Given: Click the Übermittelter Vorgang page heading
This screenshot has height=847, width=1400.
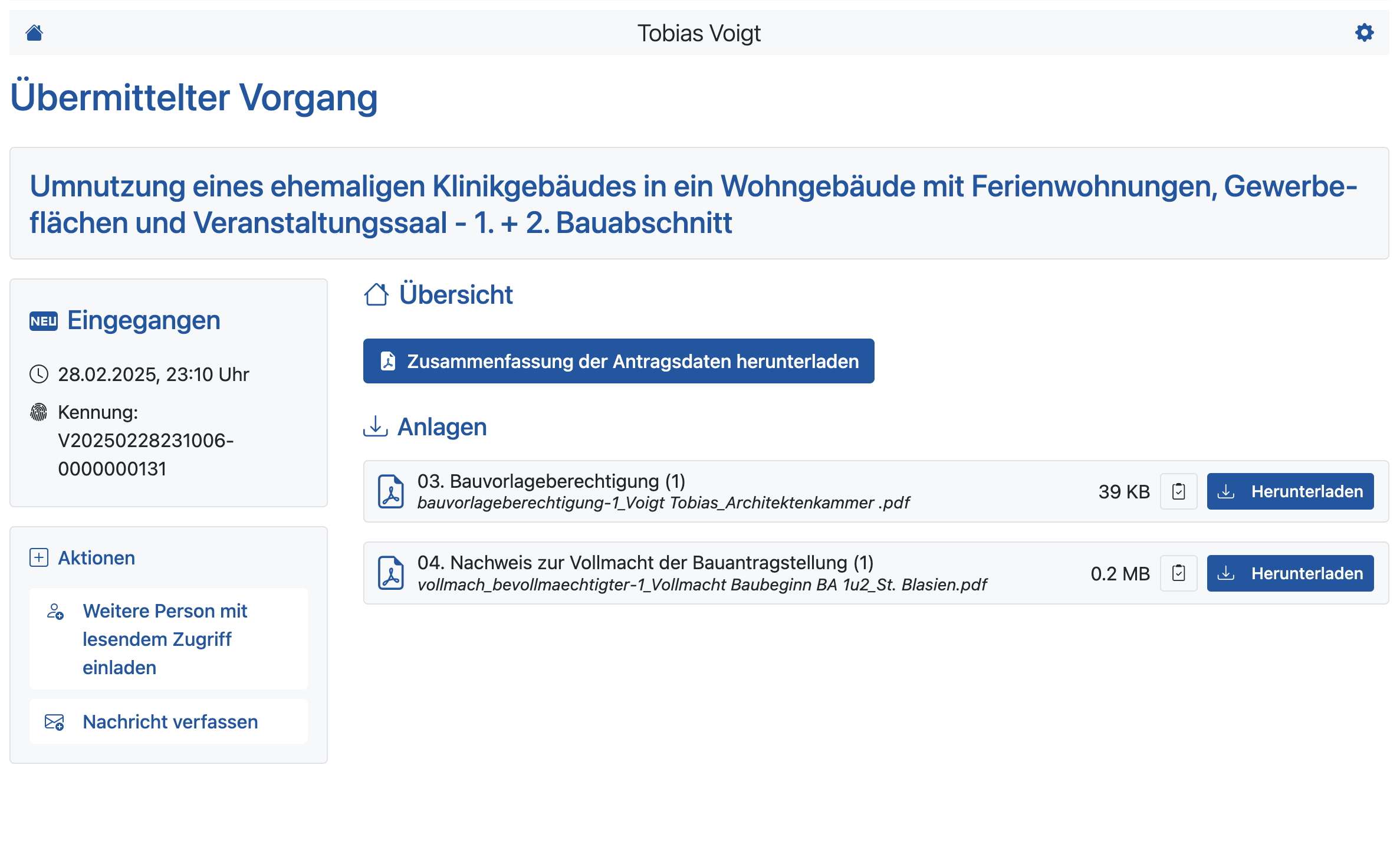Looking at the screenshot, I should coord(194,97).
